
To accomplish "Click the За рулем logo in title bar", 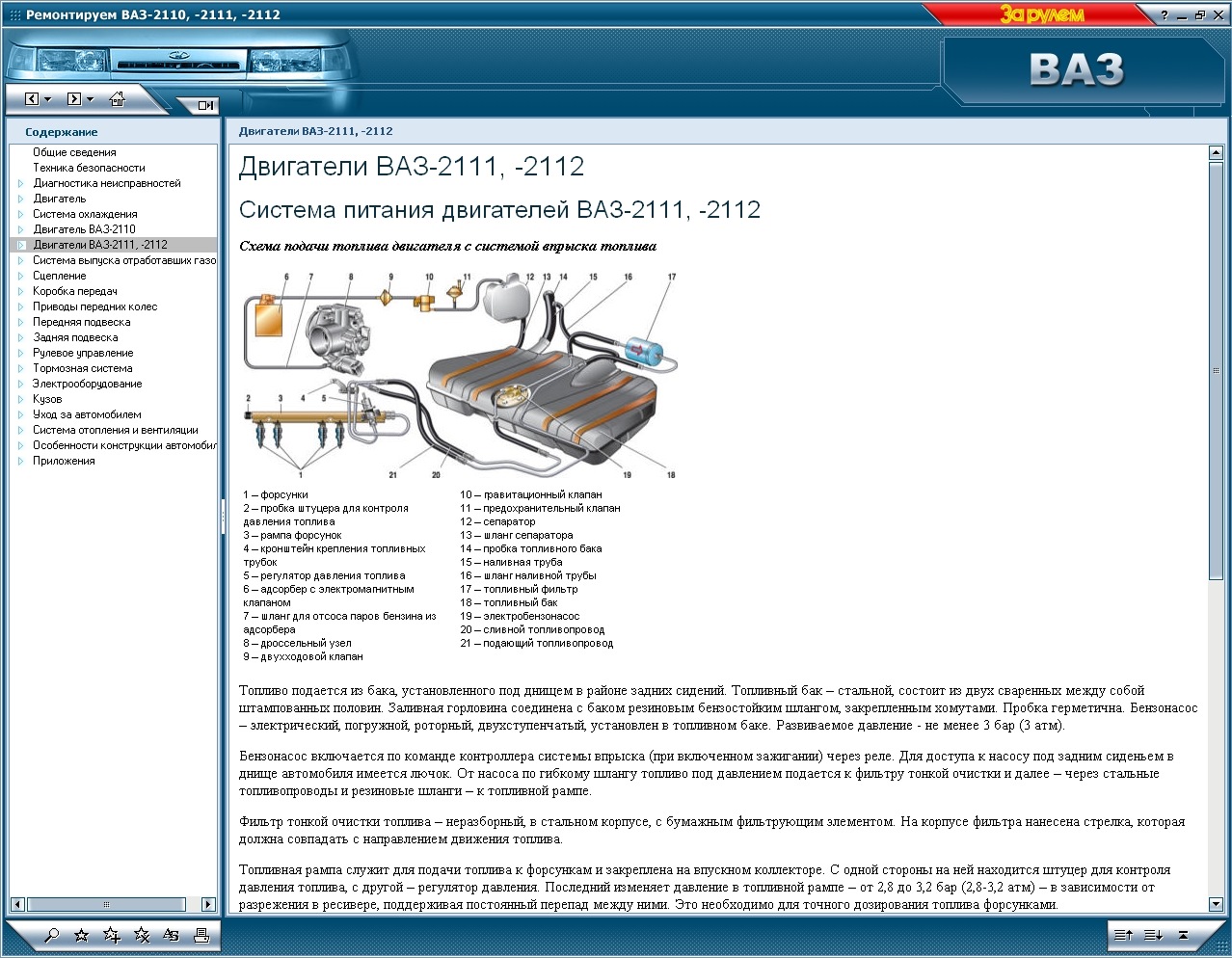I will (1042, 13).
